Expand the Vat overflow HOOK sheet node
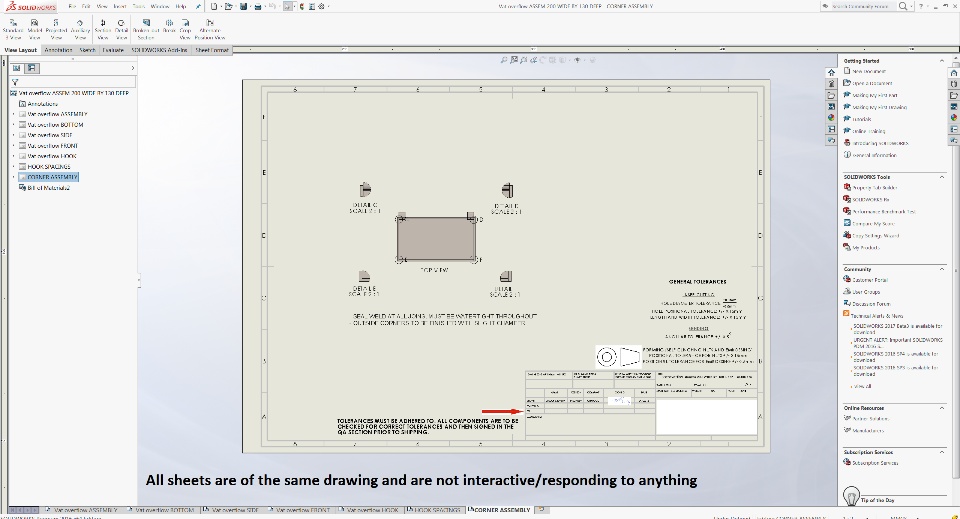This screenshot has height=519, width=960. point(13,156)
